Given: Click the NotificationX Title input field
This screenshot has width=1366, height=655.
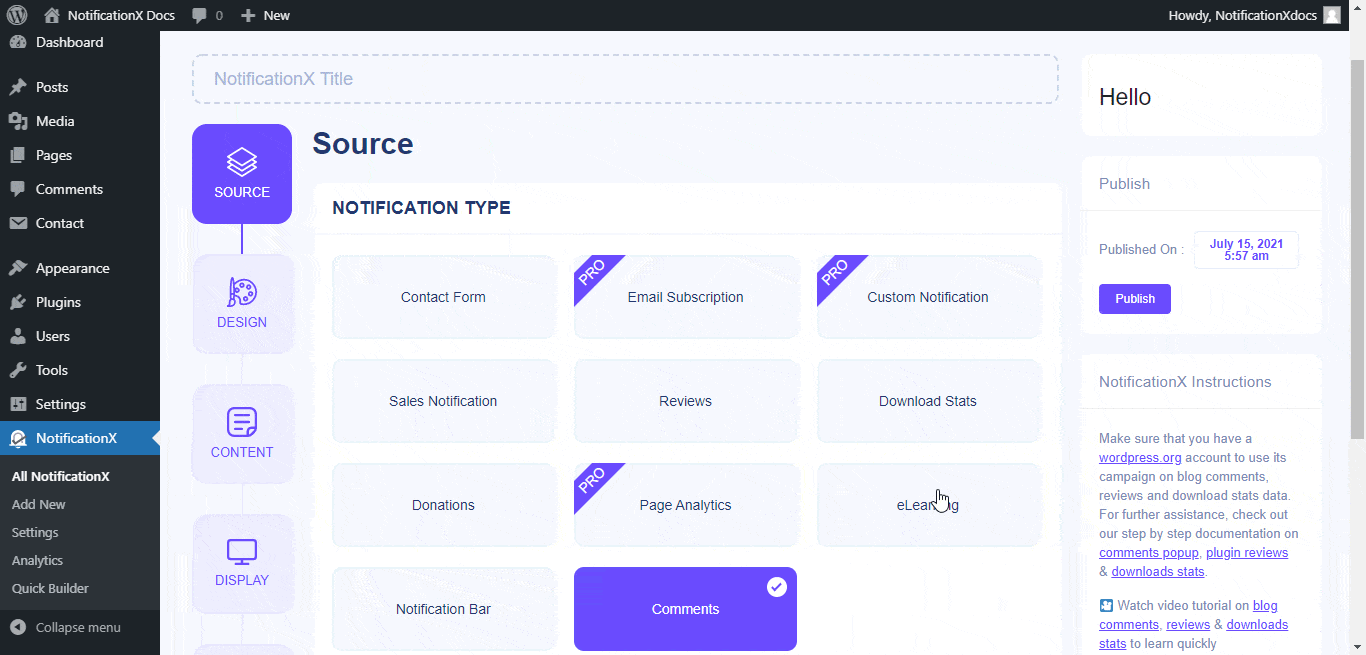Looking at the screenshot, I should [x=625, y=79].
